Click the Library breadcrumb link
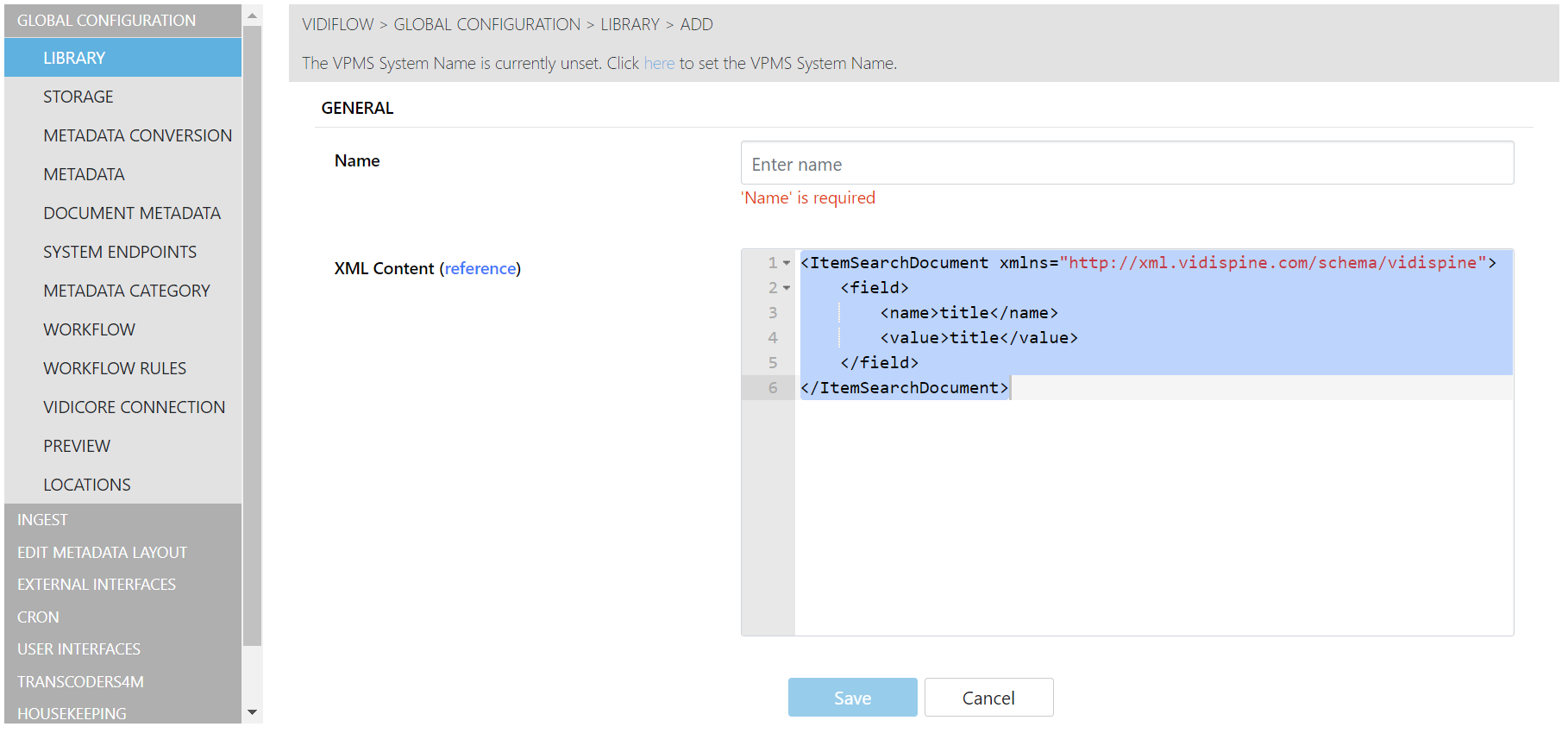Screen dimensions: 1568x733 click(x=629, y=25)
